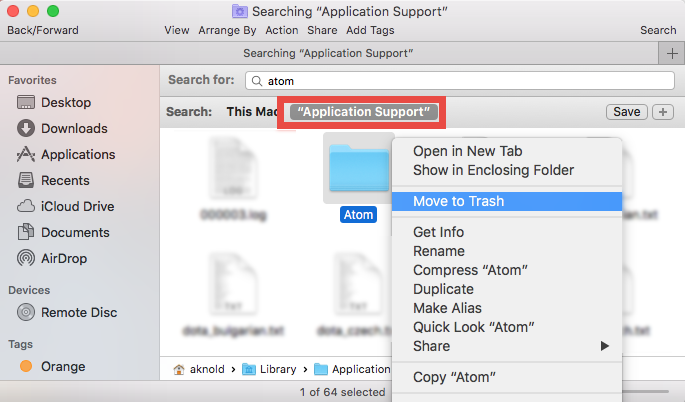The height and width of the screenshot is (402, 685).
Task: Add search criteria with plus button
Action: [x=663, y=112]
